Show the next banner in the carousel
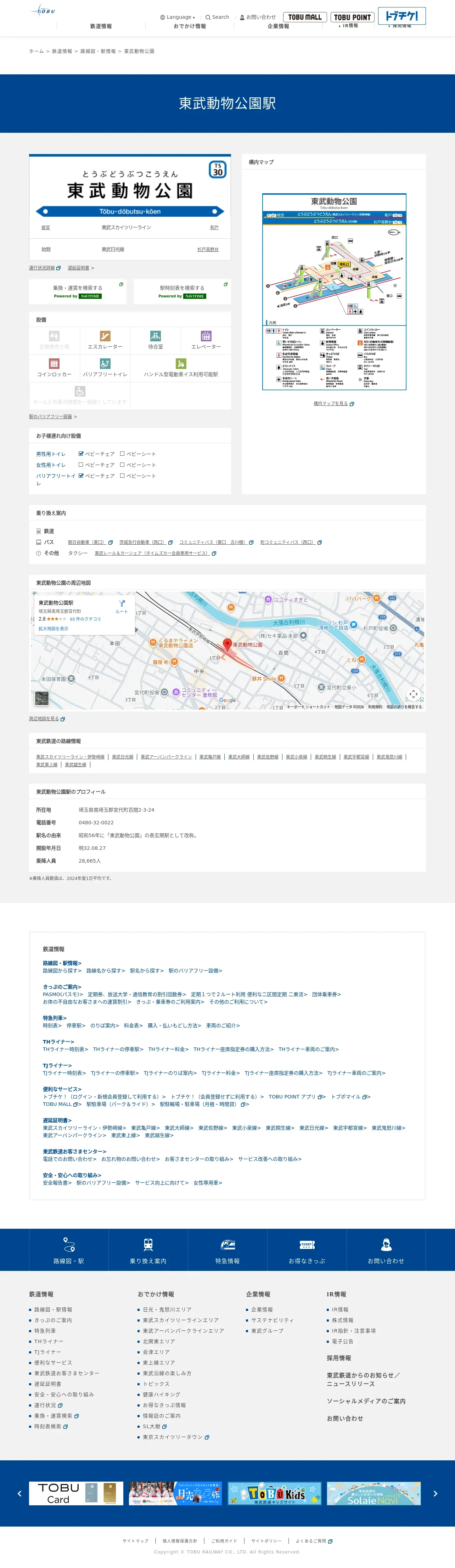455x1568 pixels. click(x=435, y=1494)
